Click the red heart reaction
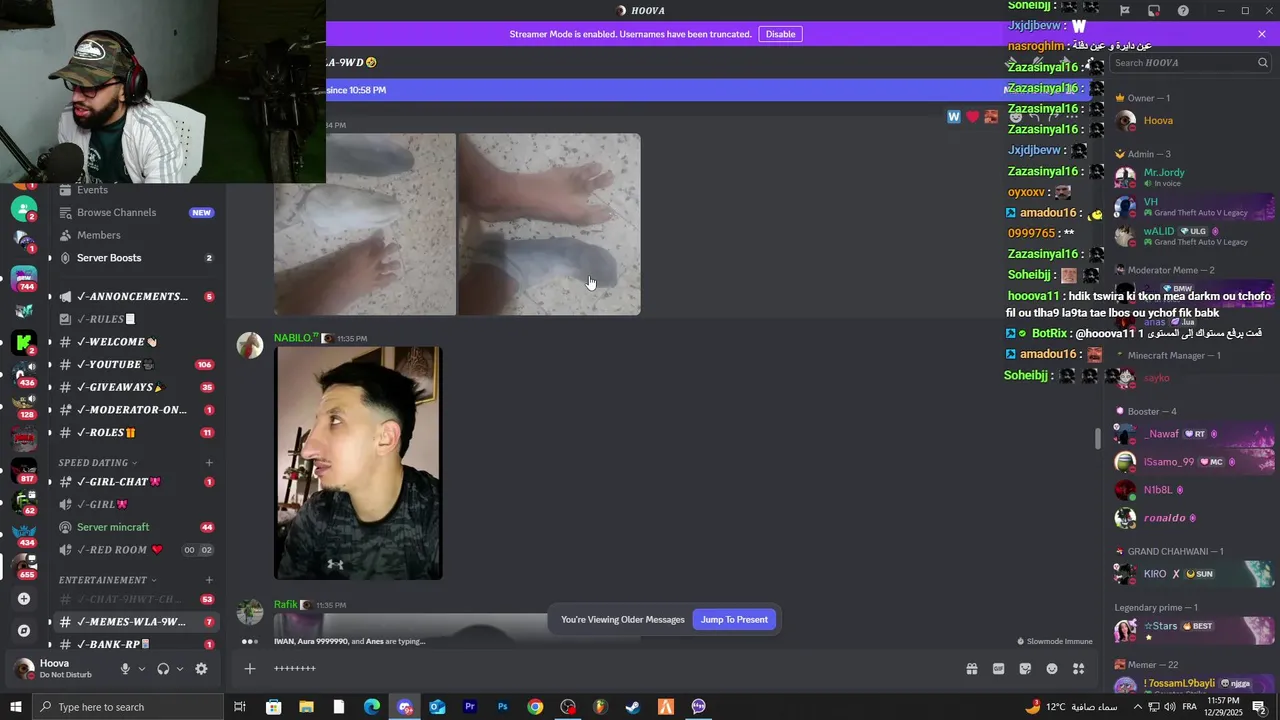 pos(972,117)
